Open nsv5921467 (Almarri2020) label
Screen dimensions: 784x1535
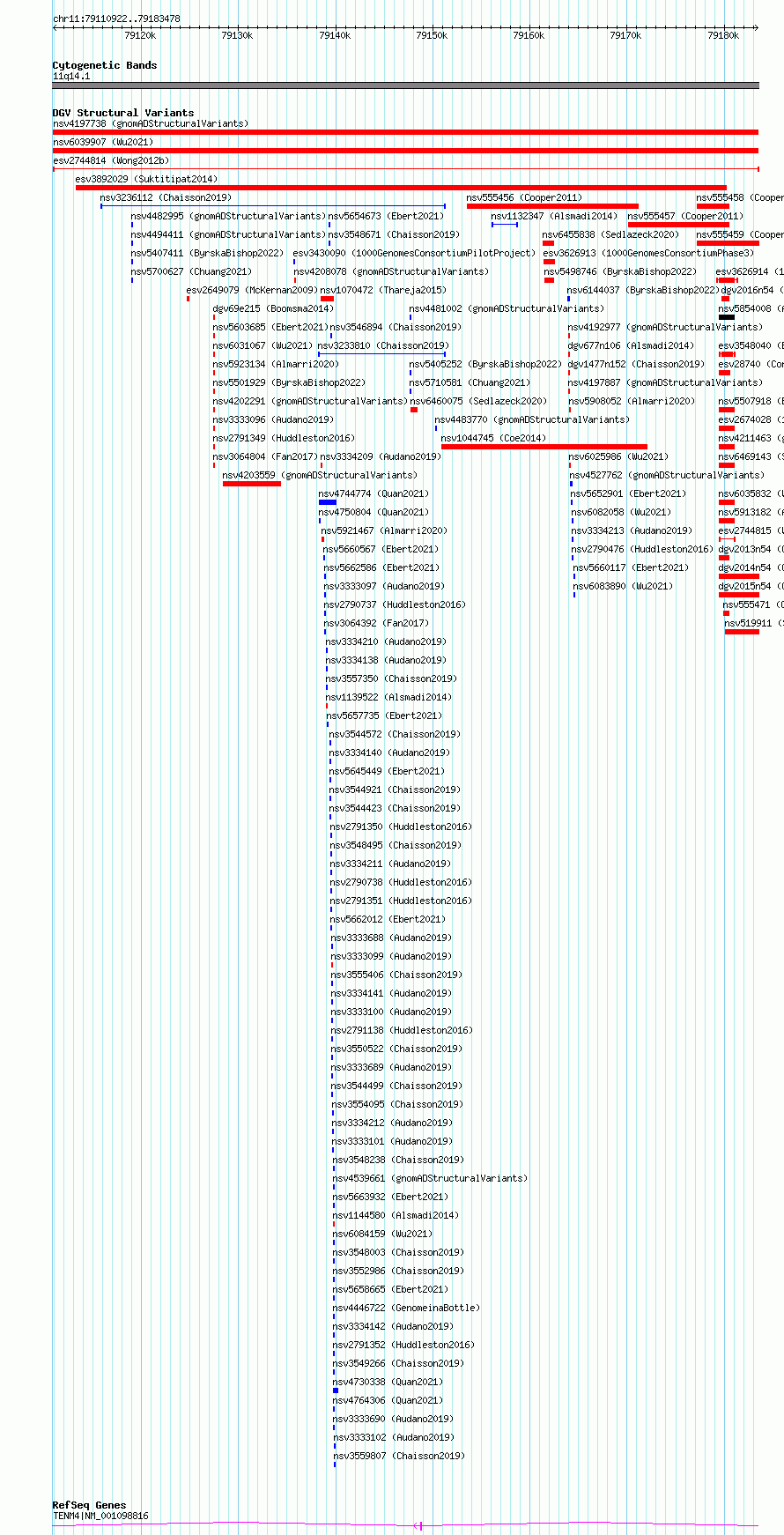coord(384,530)
